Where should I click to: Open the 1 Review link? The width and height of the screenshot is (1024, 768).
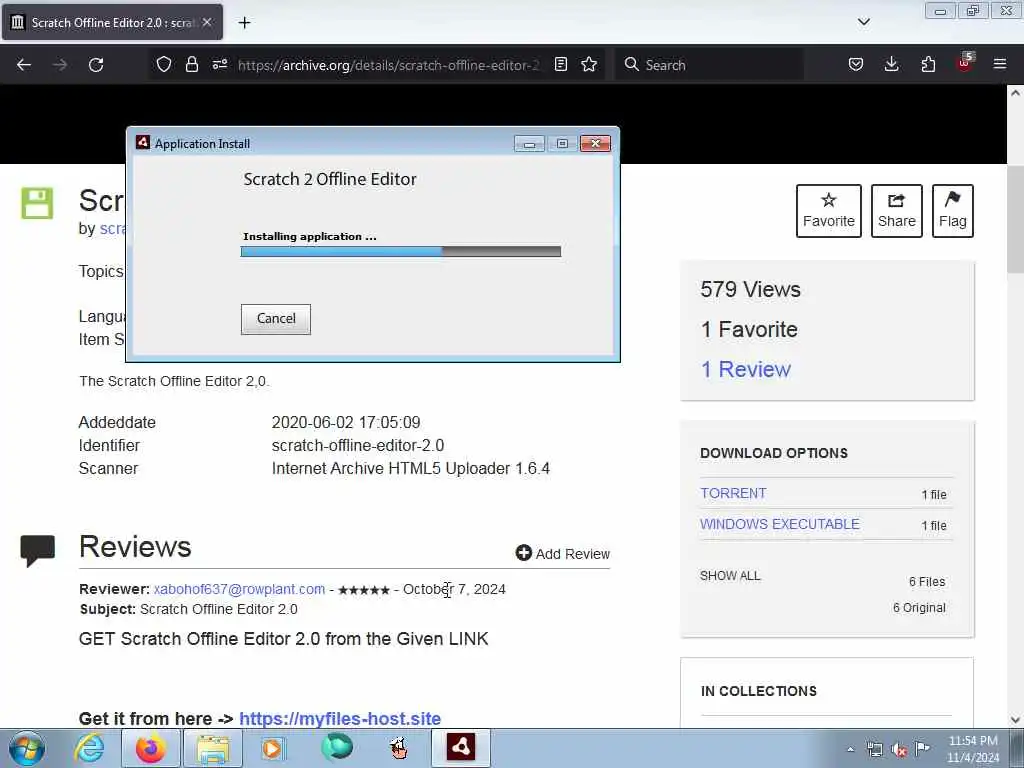pyautogui.click(x=745, y=369)
